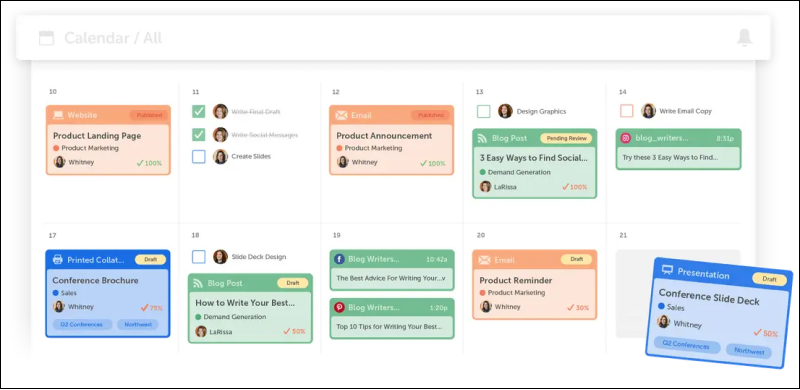
Task: Select printer icon on Printed Collateral card
Action: click(x=58, y=260)
